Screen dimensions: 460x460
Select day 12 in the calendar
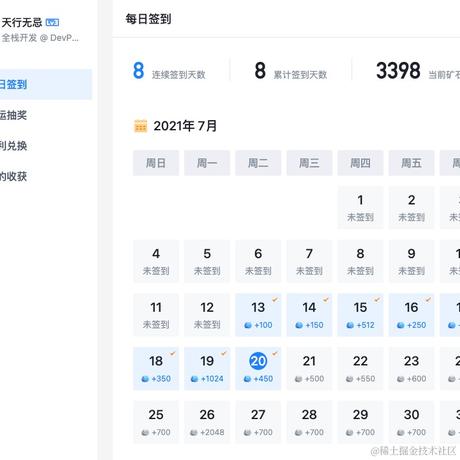coord(207,315)
